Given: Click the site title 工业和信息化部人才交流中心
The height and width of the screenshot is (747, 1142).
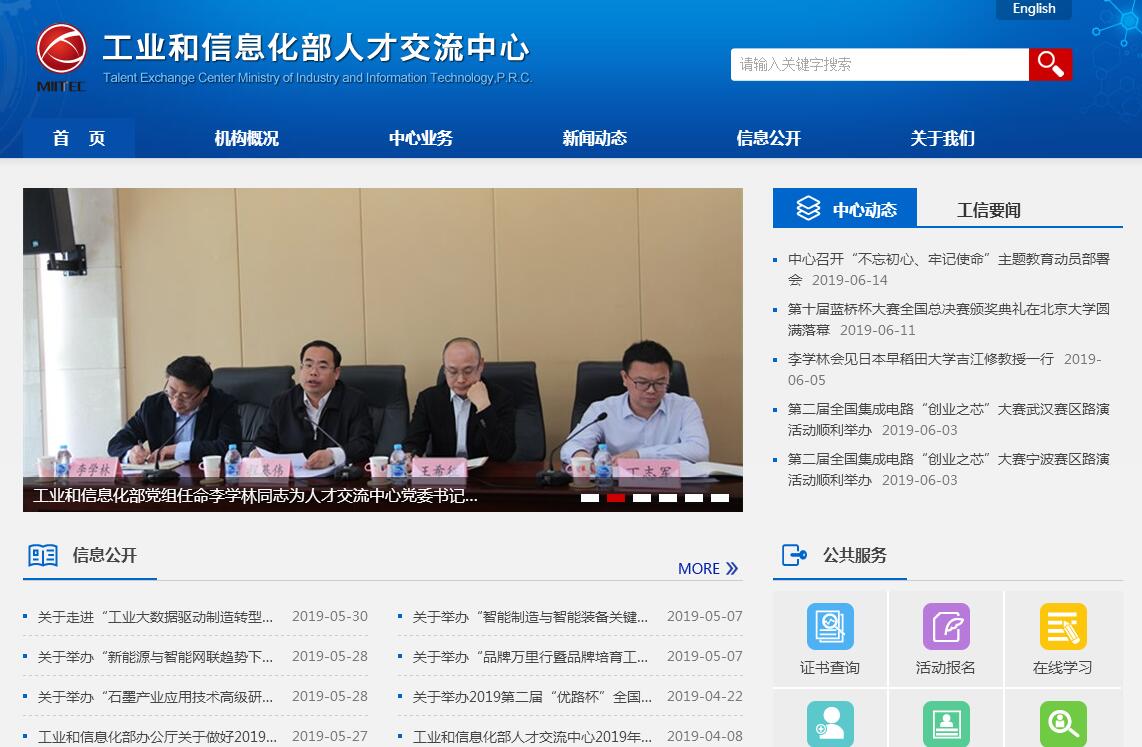Looking at the screenshot, I should click(316, 47).
